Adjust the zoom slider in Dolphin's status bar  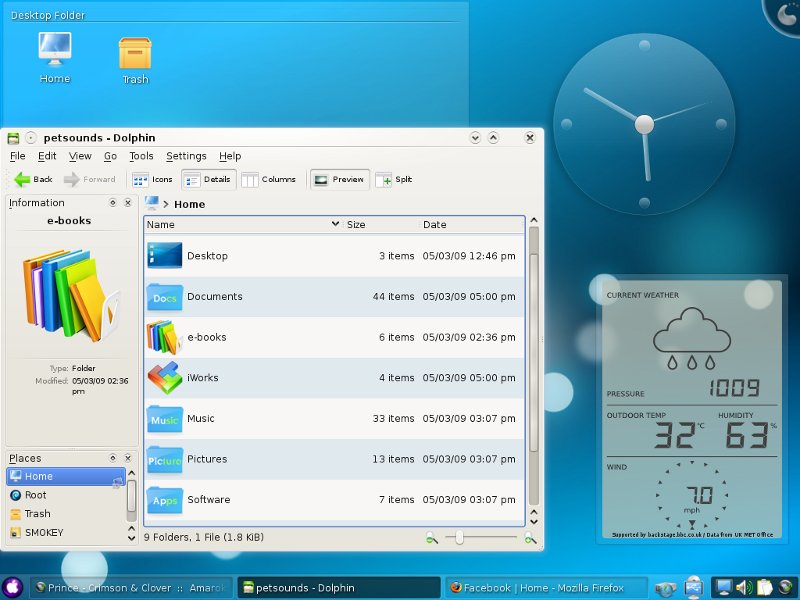click(x=460, y=537)
